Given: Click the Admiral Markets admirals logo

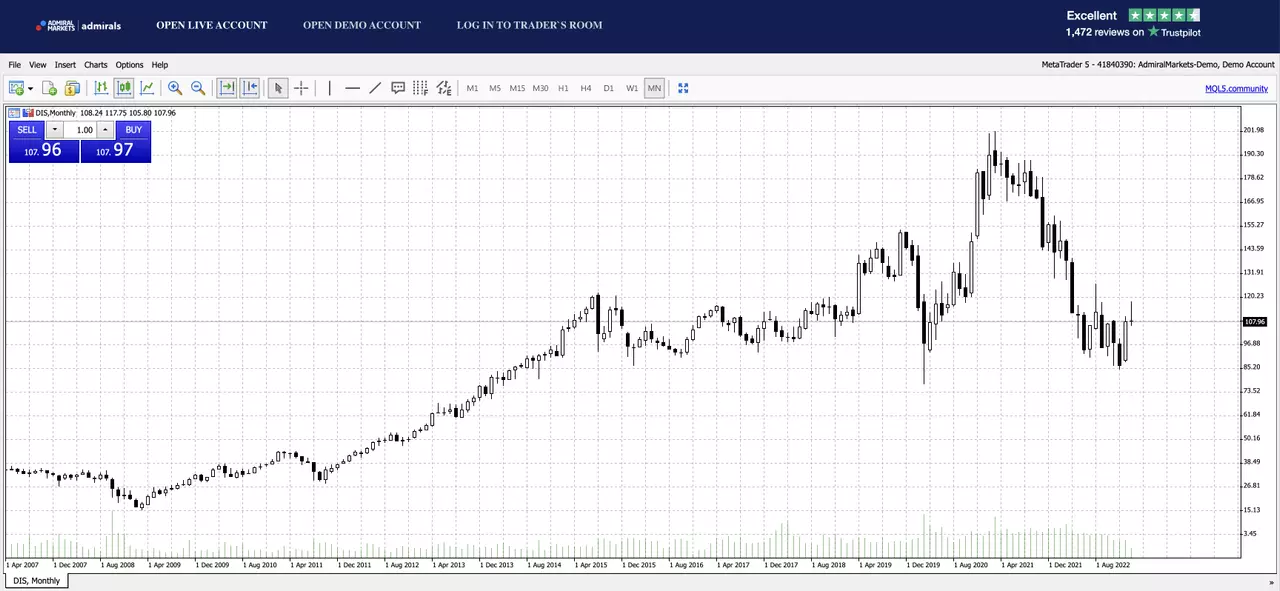Looking at the screenshot, I should click(78, 26).
